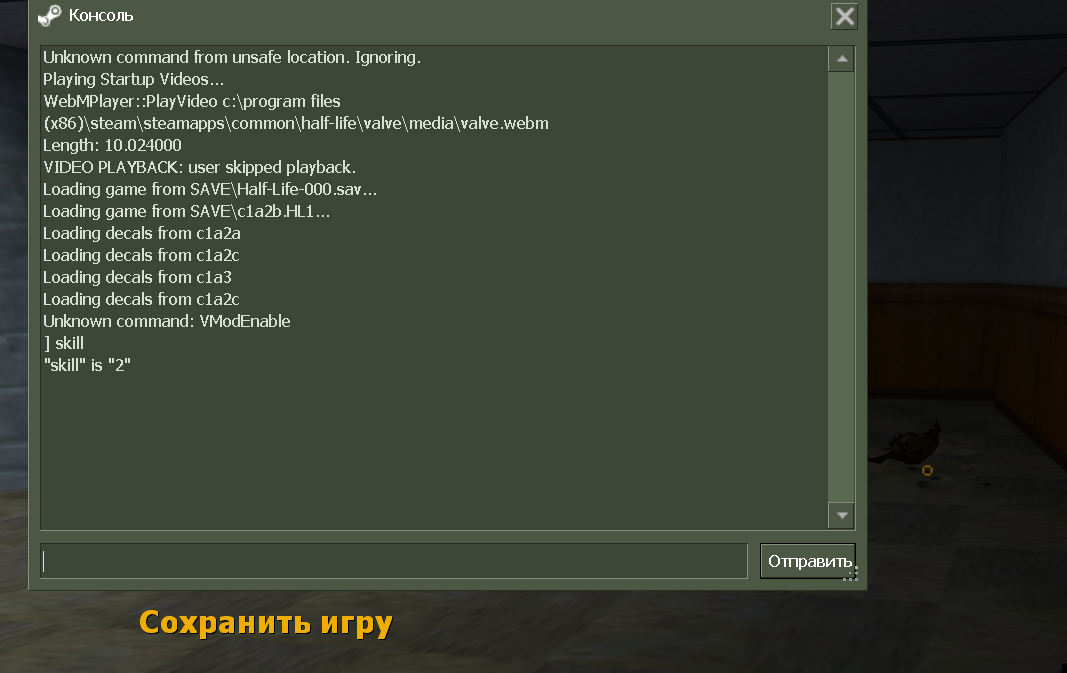Click the resize grip at console corner
The width and height of the screenshot is (1067, 673).
[x=851, y=574]
